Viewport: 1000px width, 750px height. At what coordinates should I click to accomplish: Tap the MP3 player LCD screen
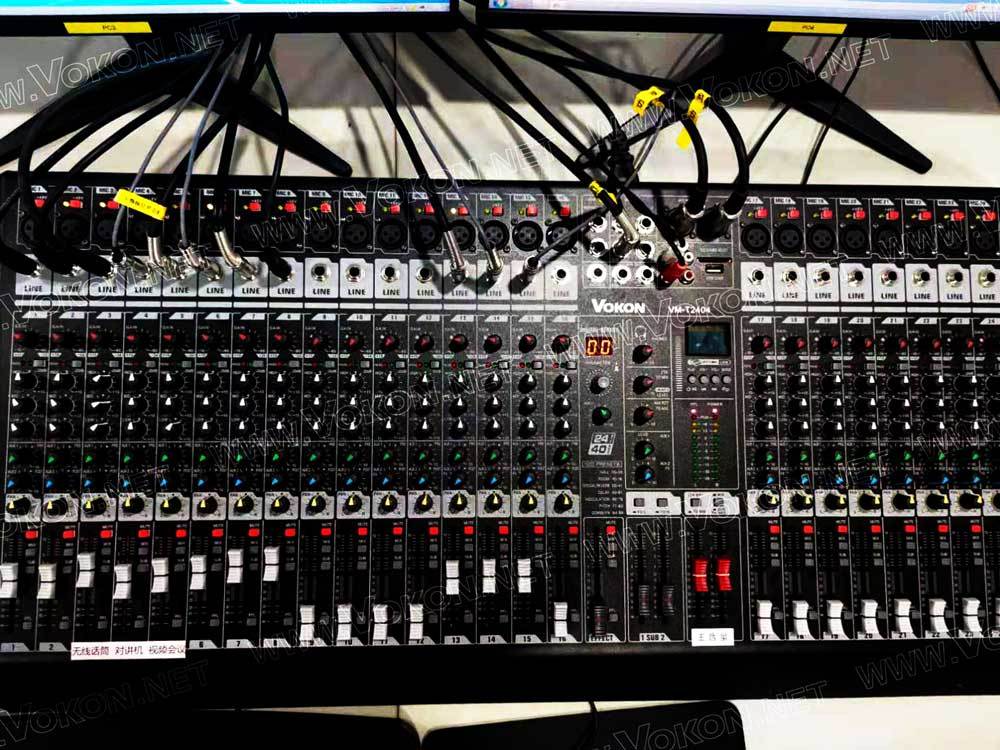(x=709, y=339)
